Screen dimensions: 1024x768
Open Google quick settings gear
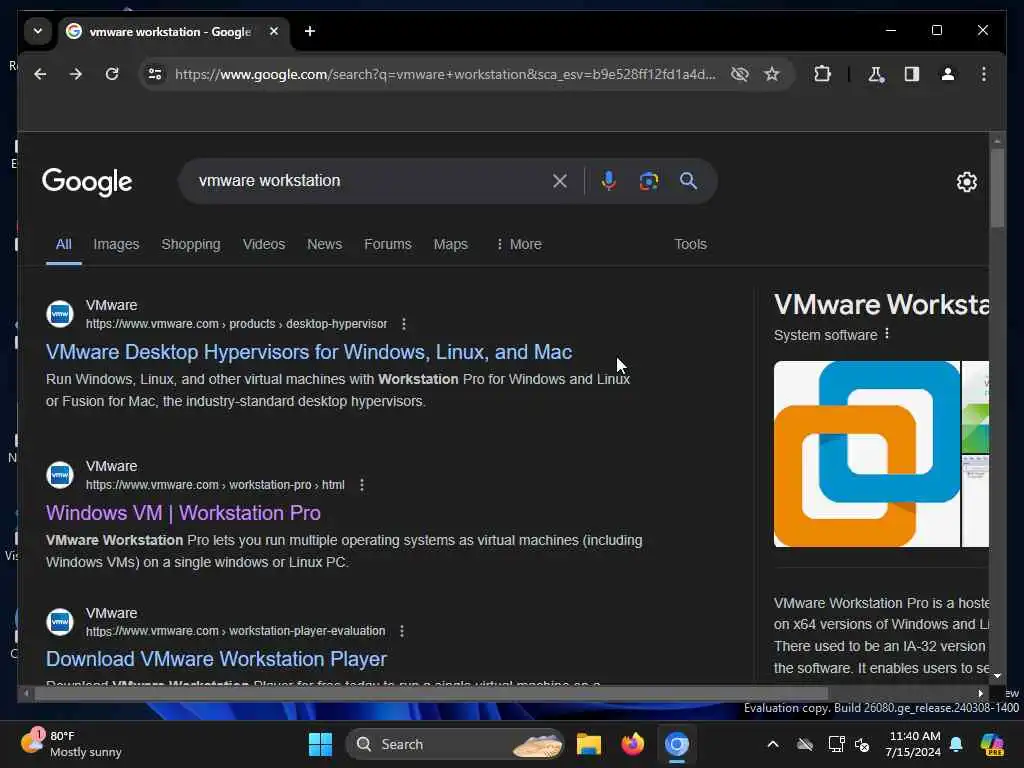967,182
